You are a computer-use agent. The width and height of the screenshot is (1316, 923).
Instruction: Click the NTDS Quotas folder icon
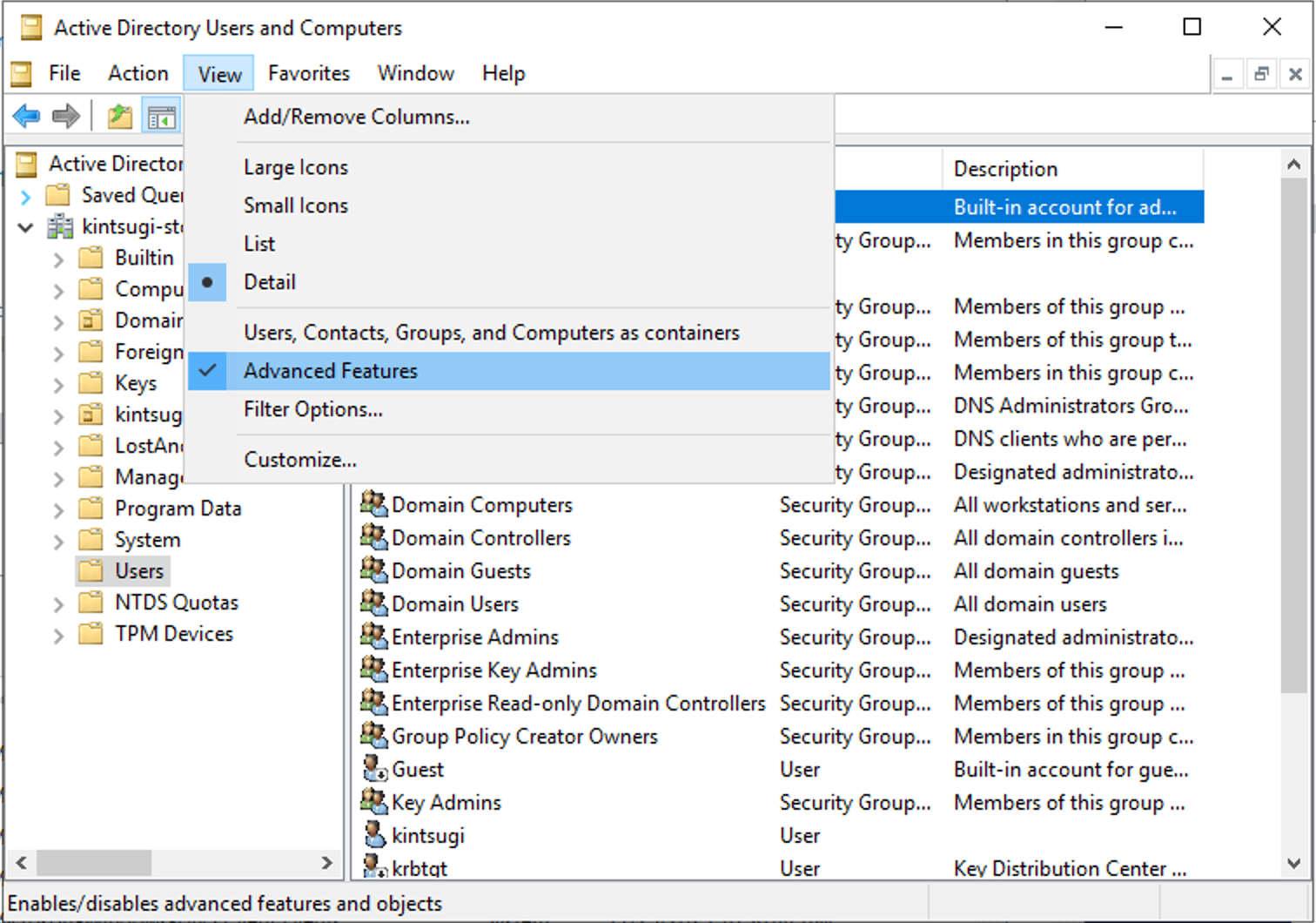click(91, 603)
